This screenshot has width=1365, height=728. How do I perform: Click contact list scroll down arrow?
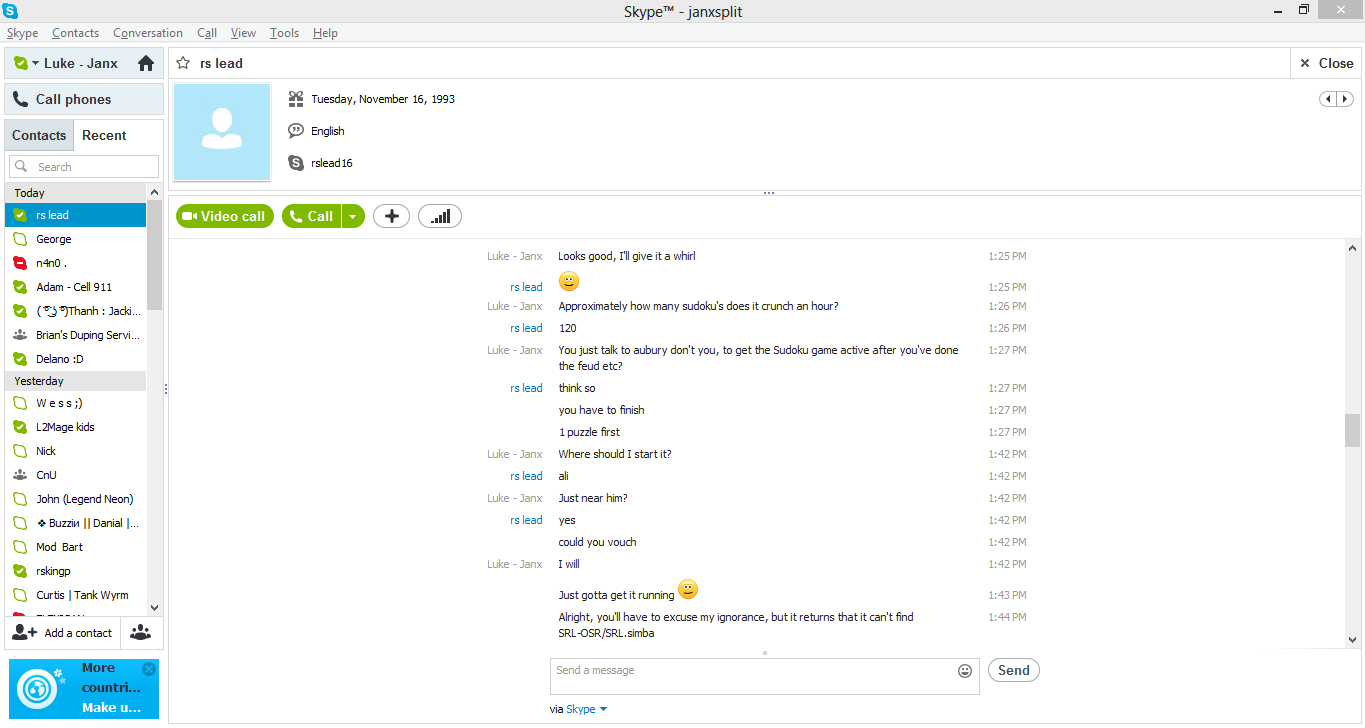[154, 607]
